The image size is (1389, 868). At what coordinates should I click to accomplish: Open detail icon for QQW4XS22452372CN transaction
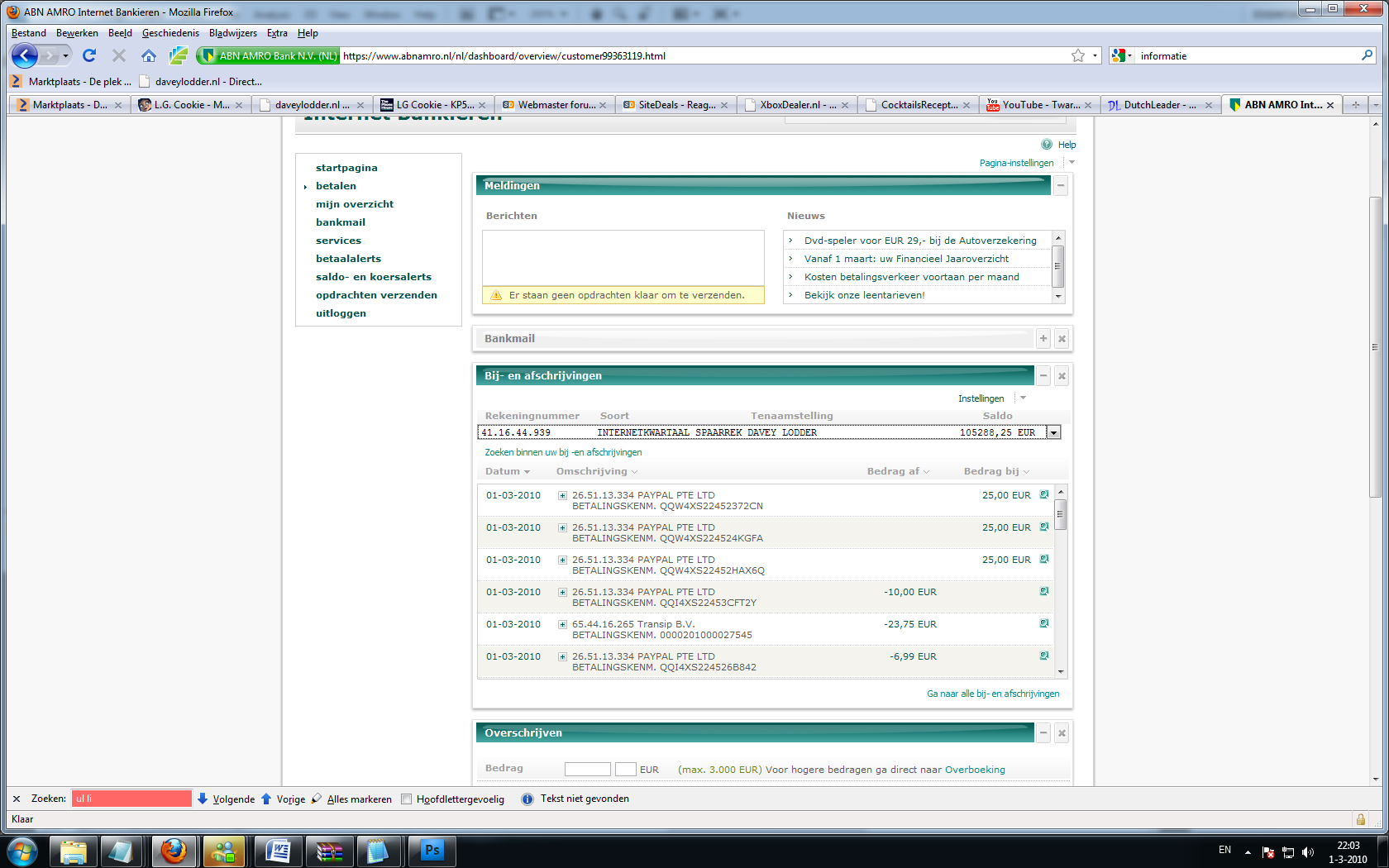[1044, 494]
